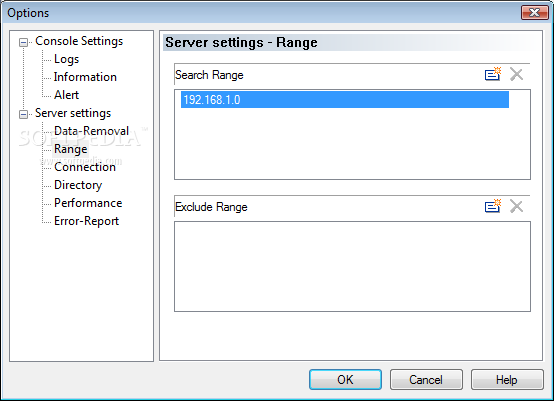
Task: Show the Directory settings
Action: tap(78, 185)
